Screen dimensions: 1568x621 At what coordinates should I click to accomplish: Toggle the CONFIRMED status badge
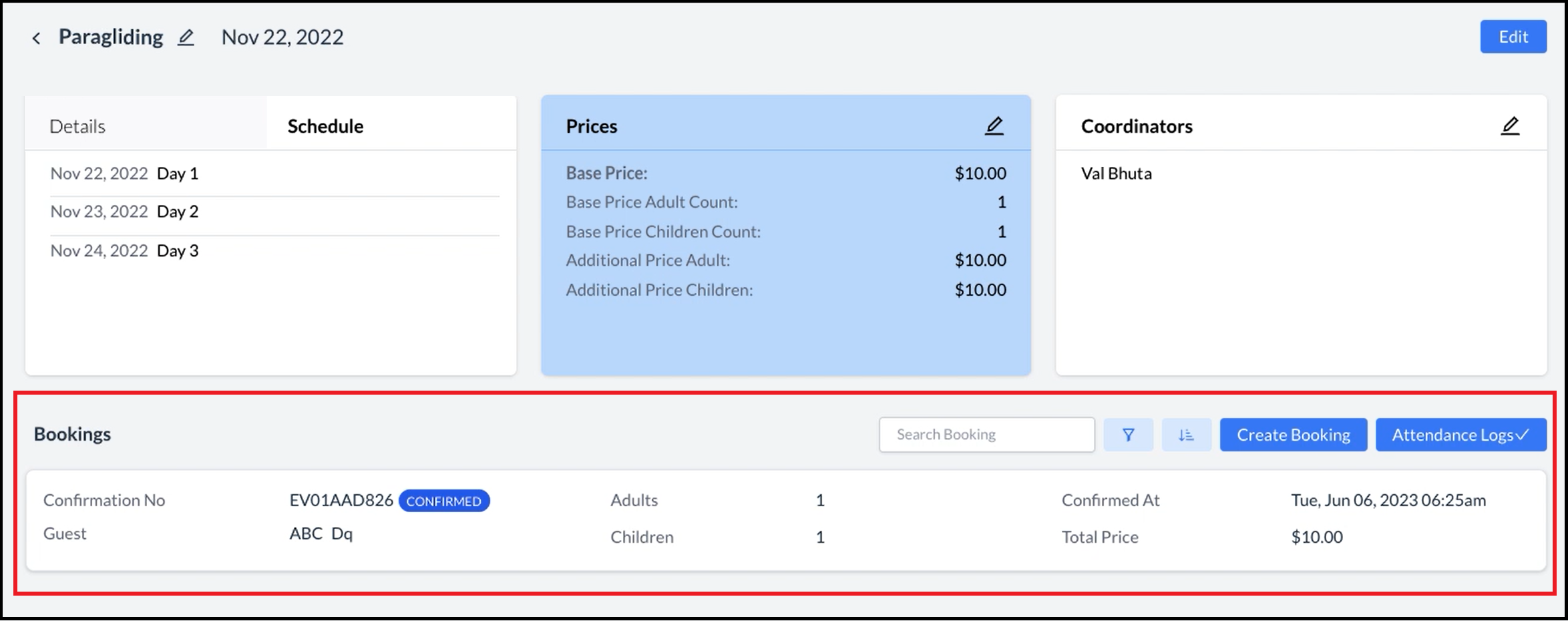pyautogui.click(x=444, y=501)
